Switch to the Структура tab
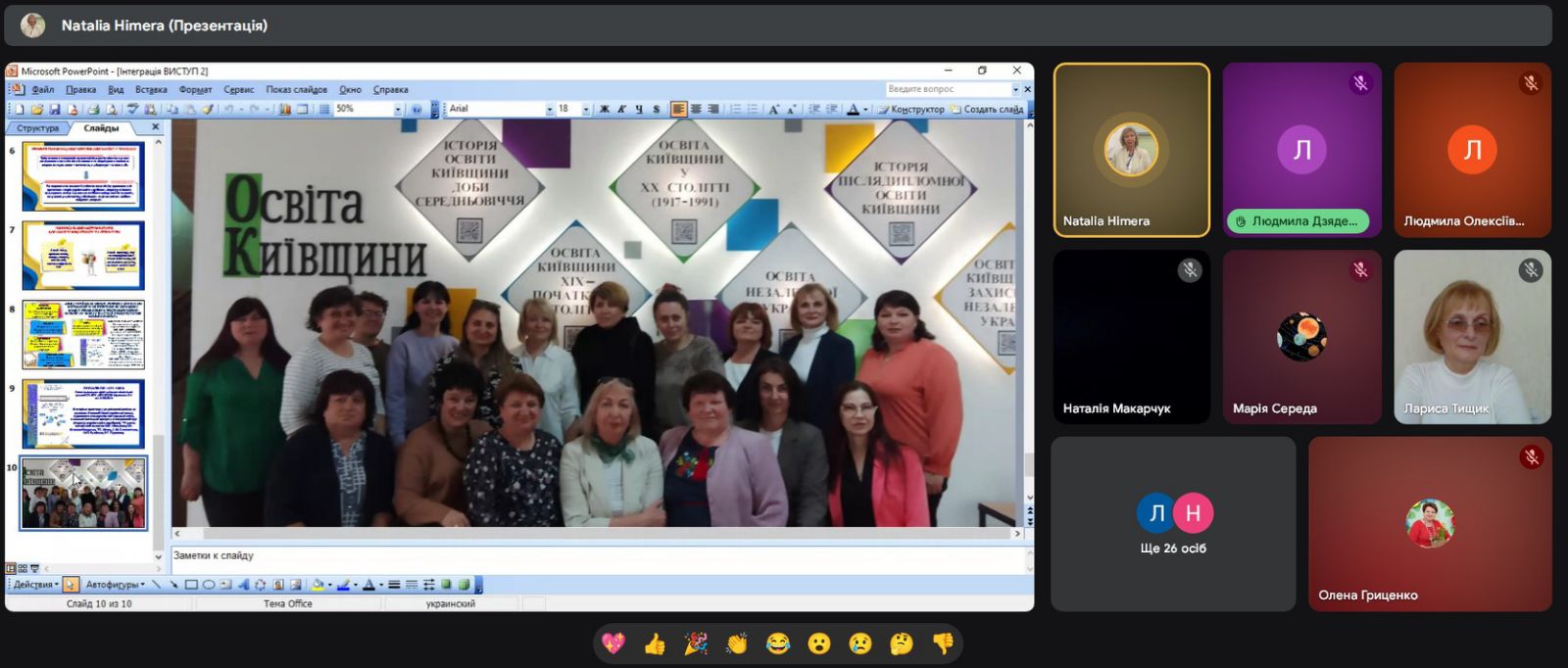 (38, 128)
